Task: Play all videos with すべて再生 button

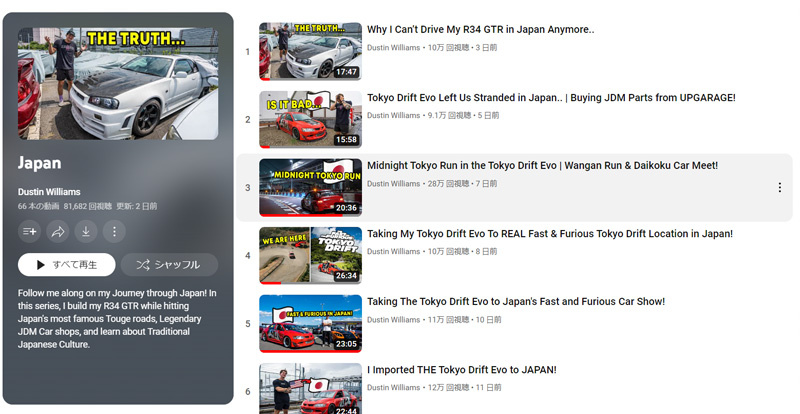Action: [x=67, y=264]
